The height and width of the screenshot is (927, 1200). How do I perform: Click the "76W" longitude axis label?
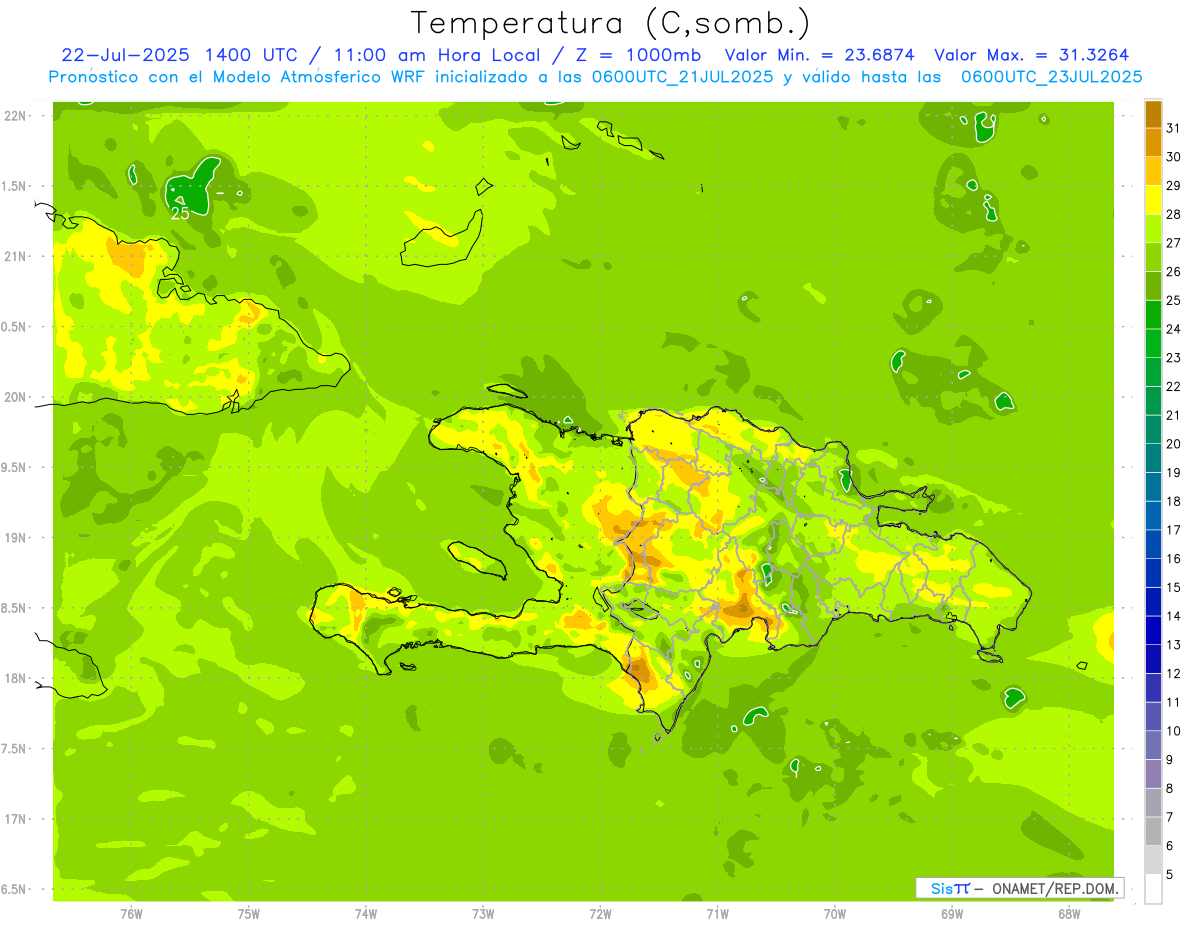[x=131, y=914]
